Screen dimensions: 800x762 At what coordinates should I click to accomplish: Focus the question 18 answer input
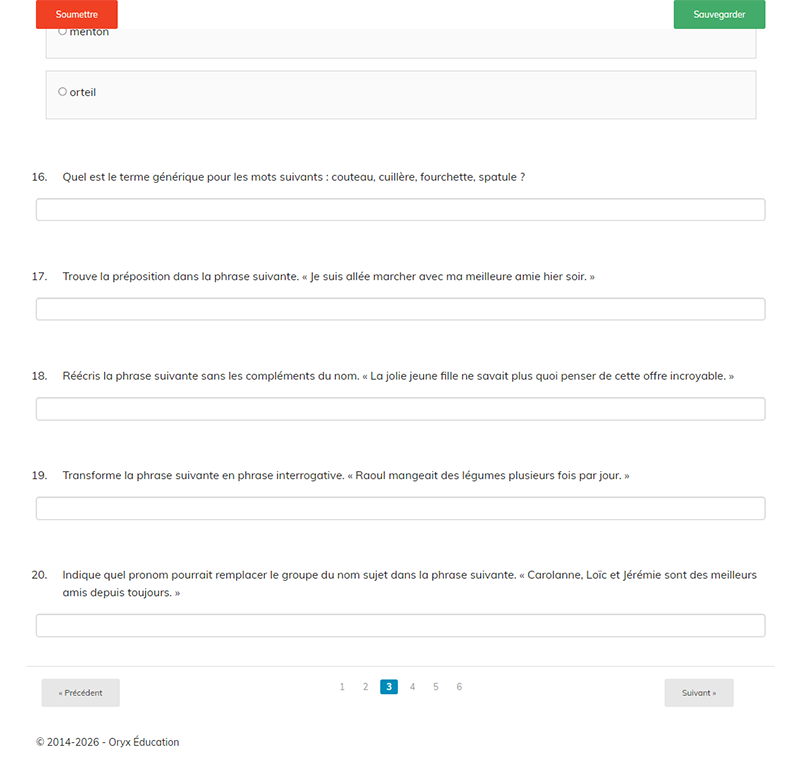point(400,409)
